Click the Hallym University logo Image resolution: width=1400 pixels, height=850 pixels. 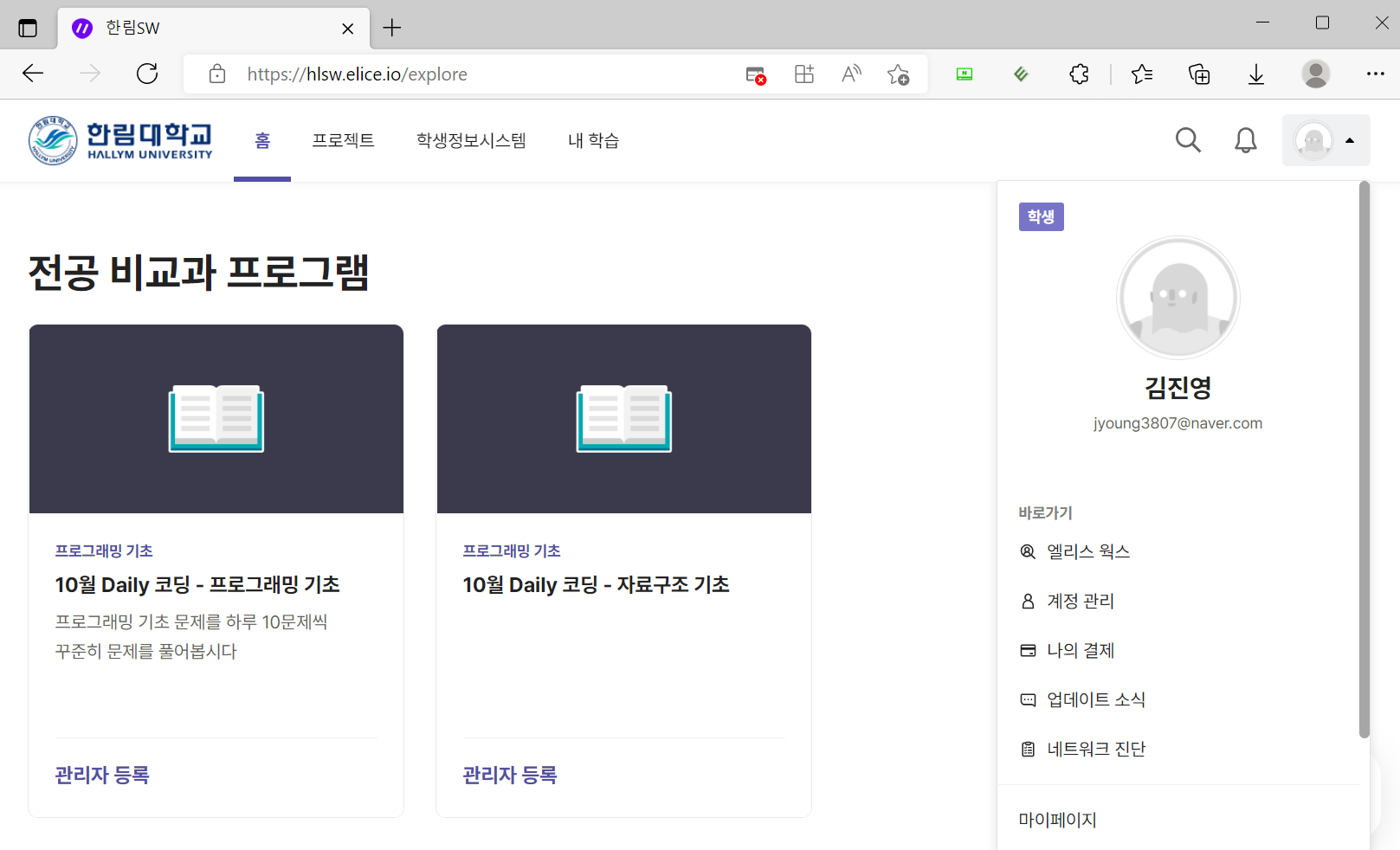click(x=120, y=140)
